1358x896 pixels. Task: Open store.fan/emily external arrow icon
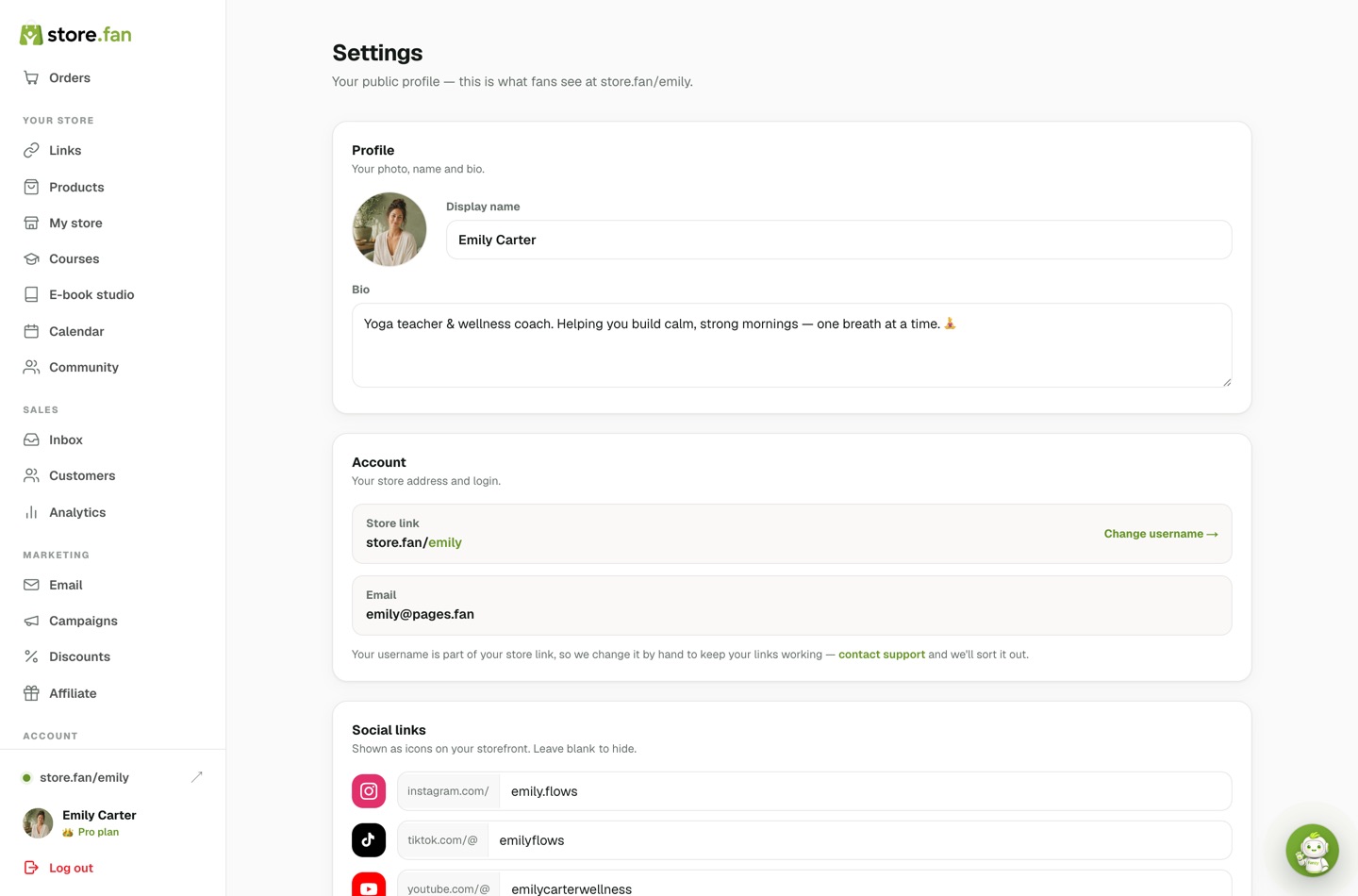(196, 777)
